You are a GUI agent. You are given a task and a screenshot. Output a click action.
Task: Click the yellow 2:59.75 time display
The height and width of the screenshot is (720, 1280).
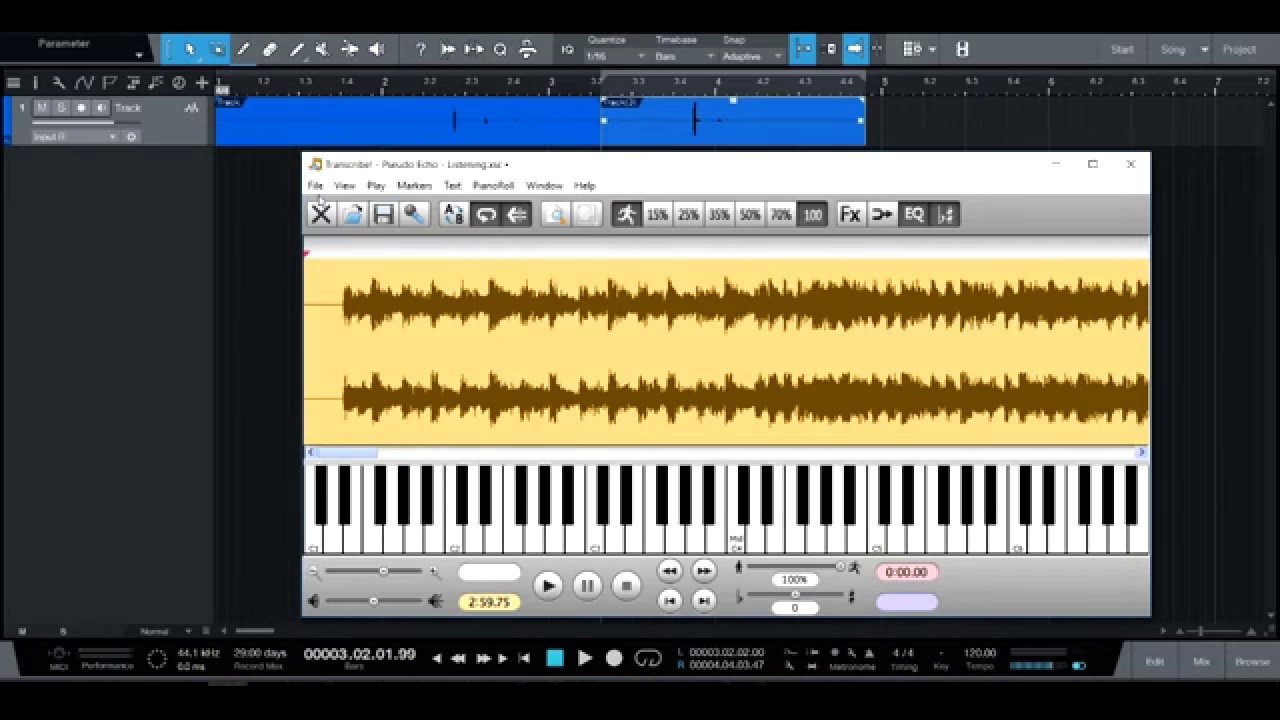(x=489, y=602)
